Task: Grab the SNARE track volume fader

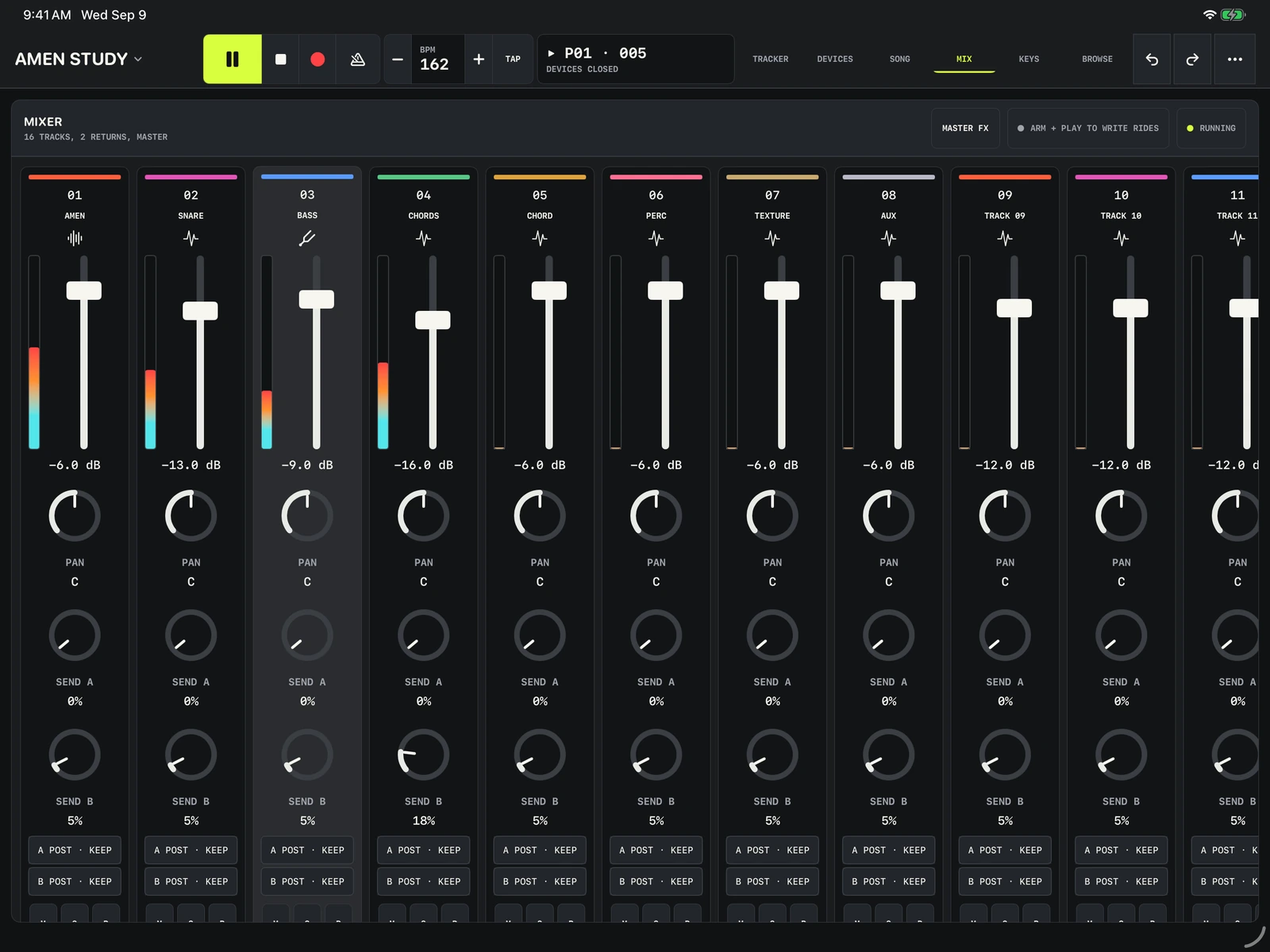Action: point(200,311)
